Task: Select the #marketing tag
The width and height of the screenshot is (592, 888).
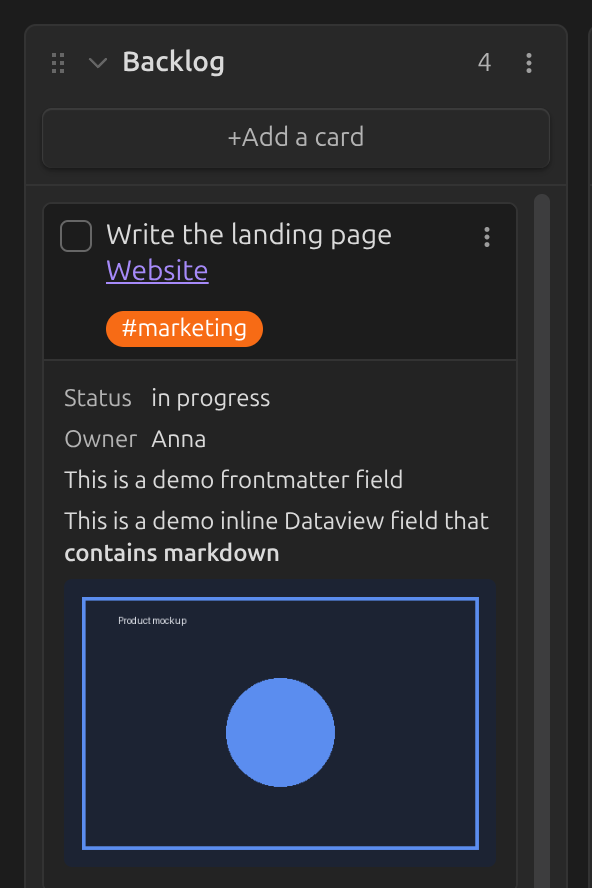Action: (x=184, y=328)
